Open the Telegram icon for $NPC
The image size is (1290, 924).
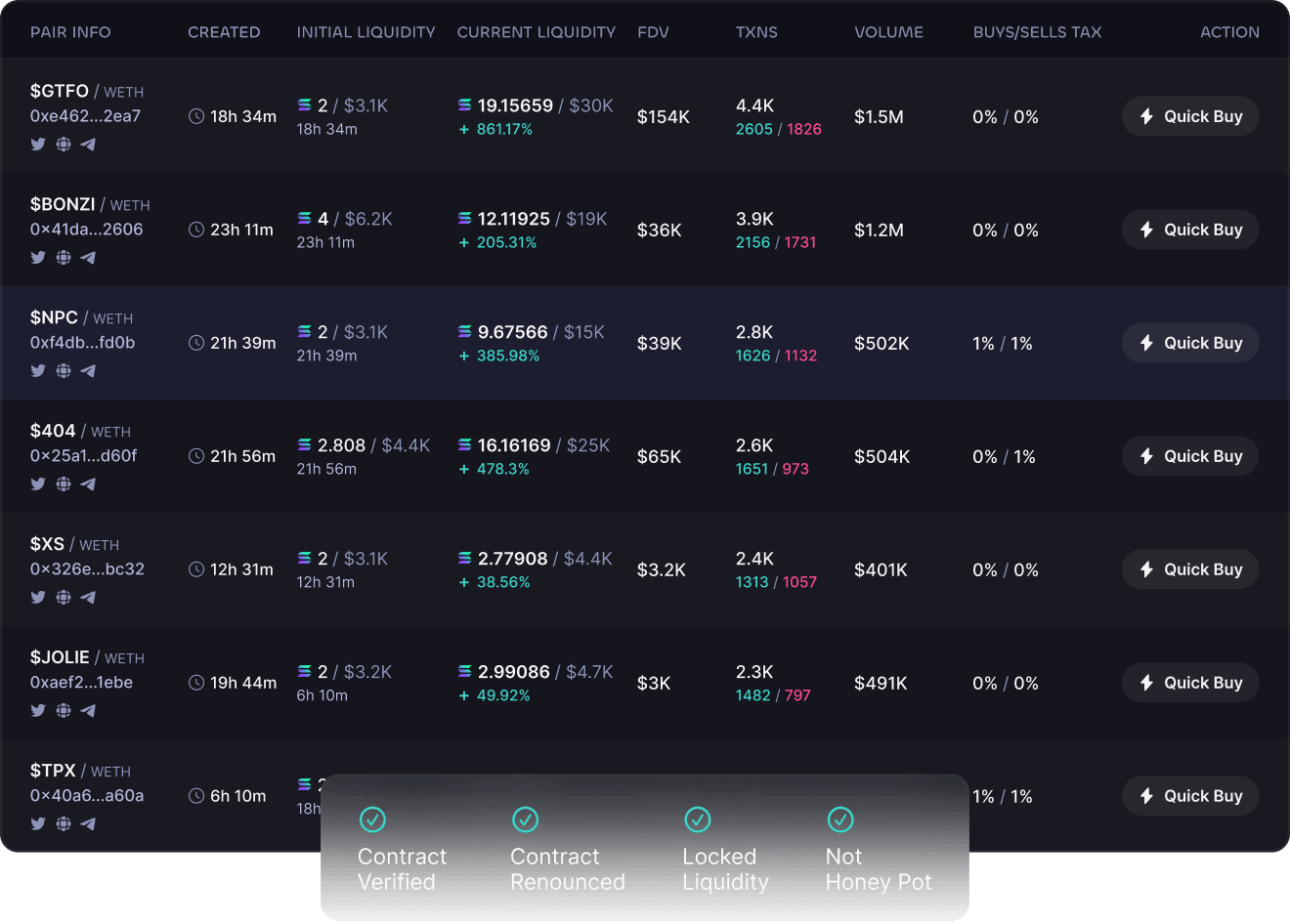pyautogui.click(x=88, y=371)
